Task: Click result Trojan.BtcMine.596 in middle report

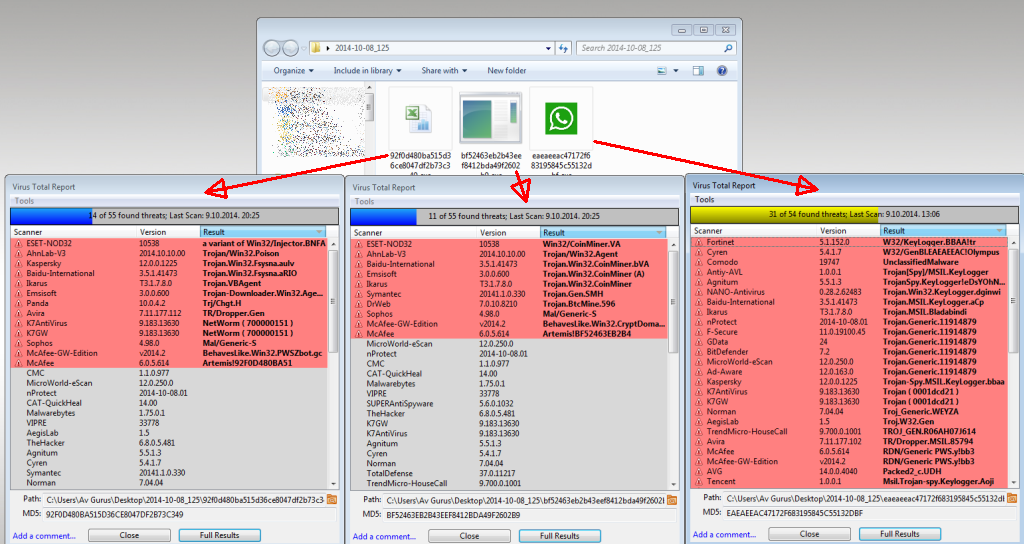Action: pos(579,304)
